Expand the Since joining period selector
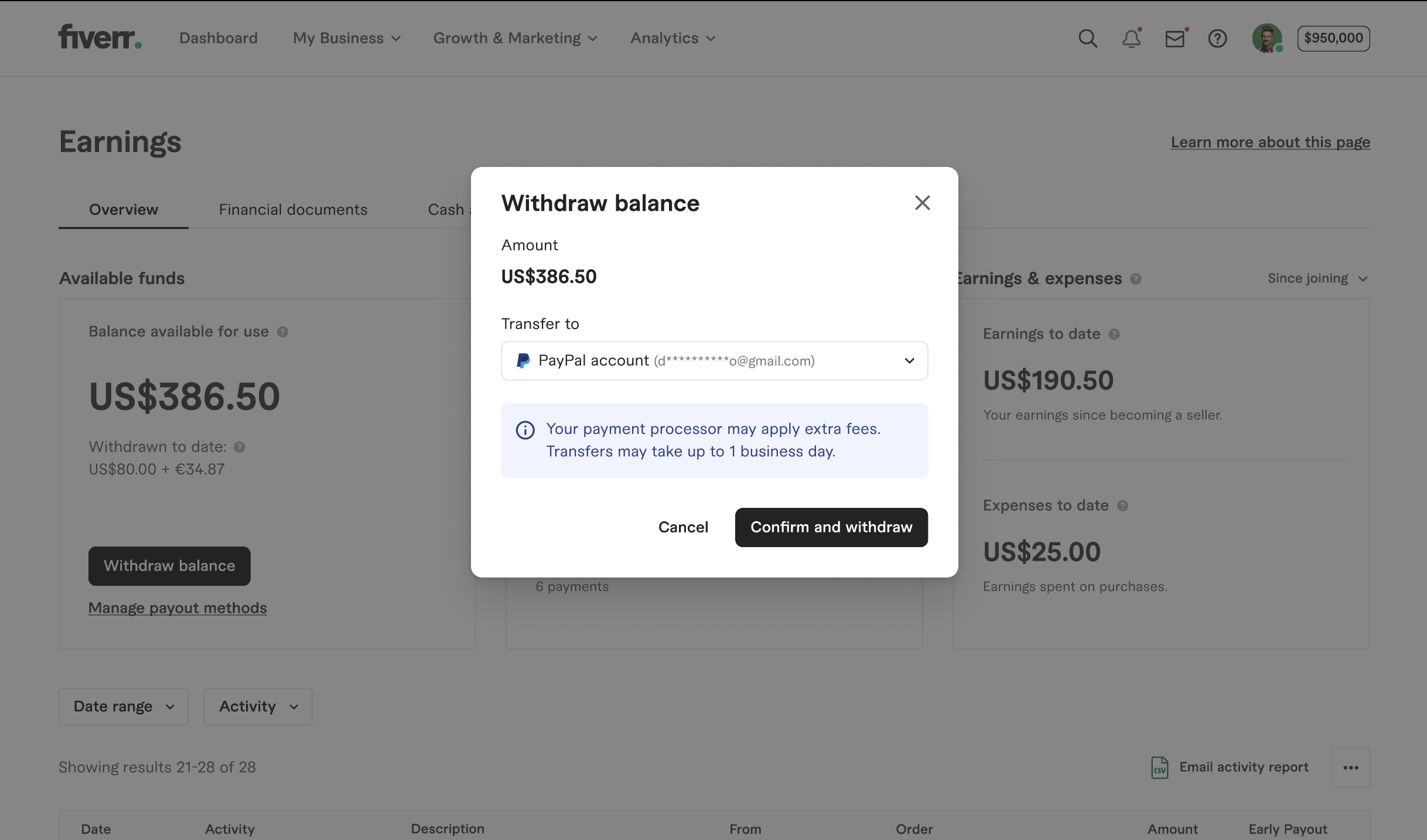The image size is (1427, 840). [1317, 278]
